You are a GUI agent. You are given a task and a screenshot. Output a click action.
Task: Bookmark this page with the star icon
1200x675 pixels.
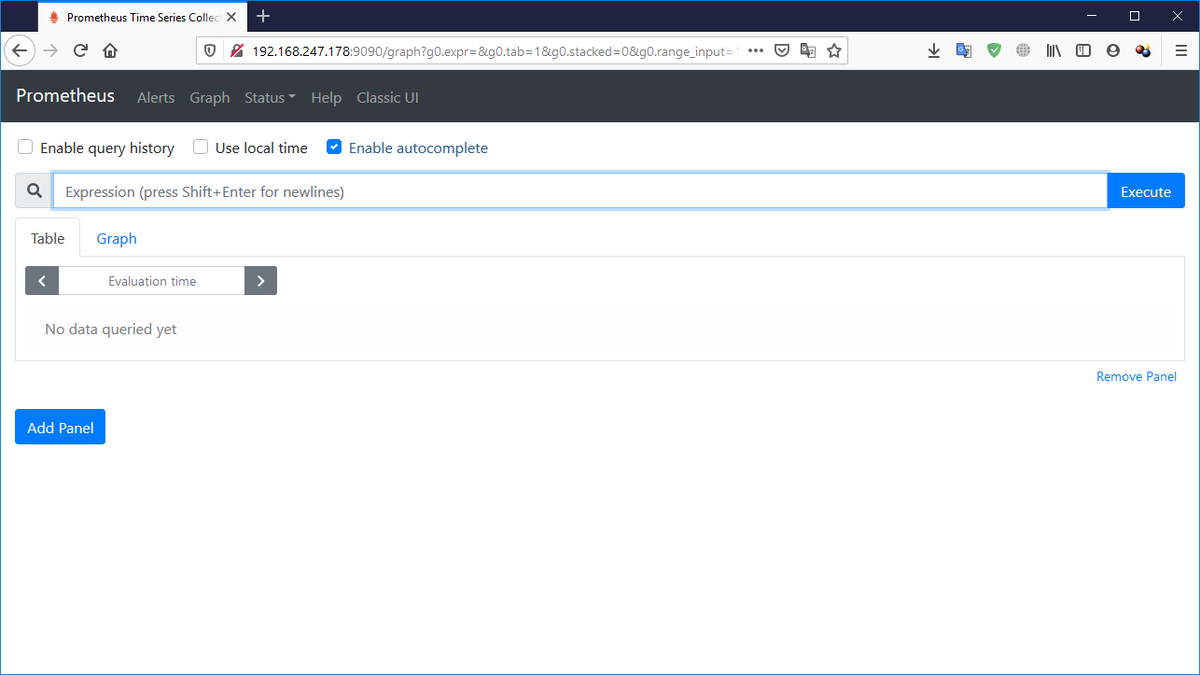(834, 50)
